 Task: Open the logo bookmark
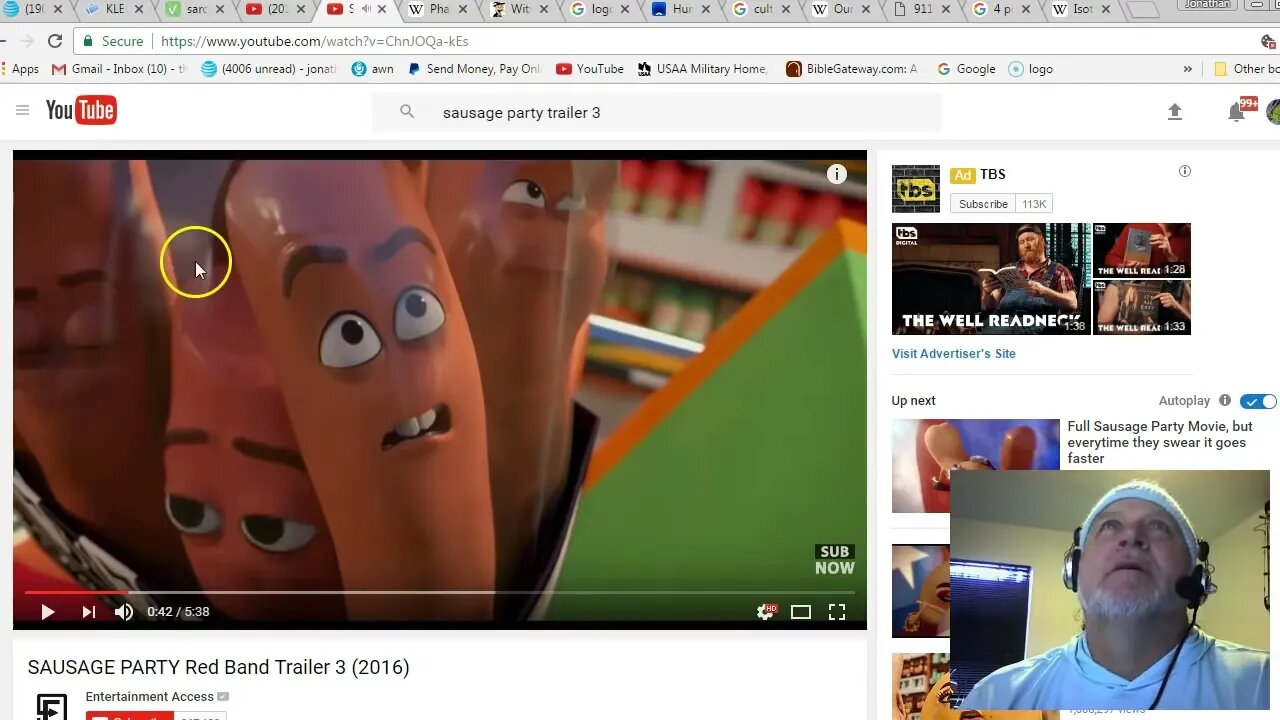[1031, 69]
